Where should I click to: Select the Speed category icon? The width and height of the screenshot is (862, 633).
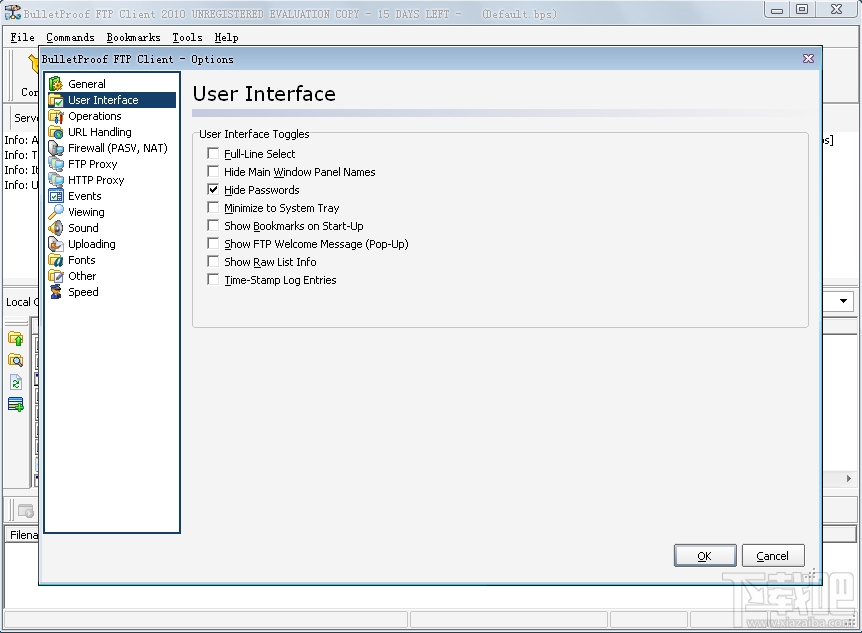click(57, 291)
